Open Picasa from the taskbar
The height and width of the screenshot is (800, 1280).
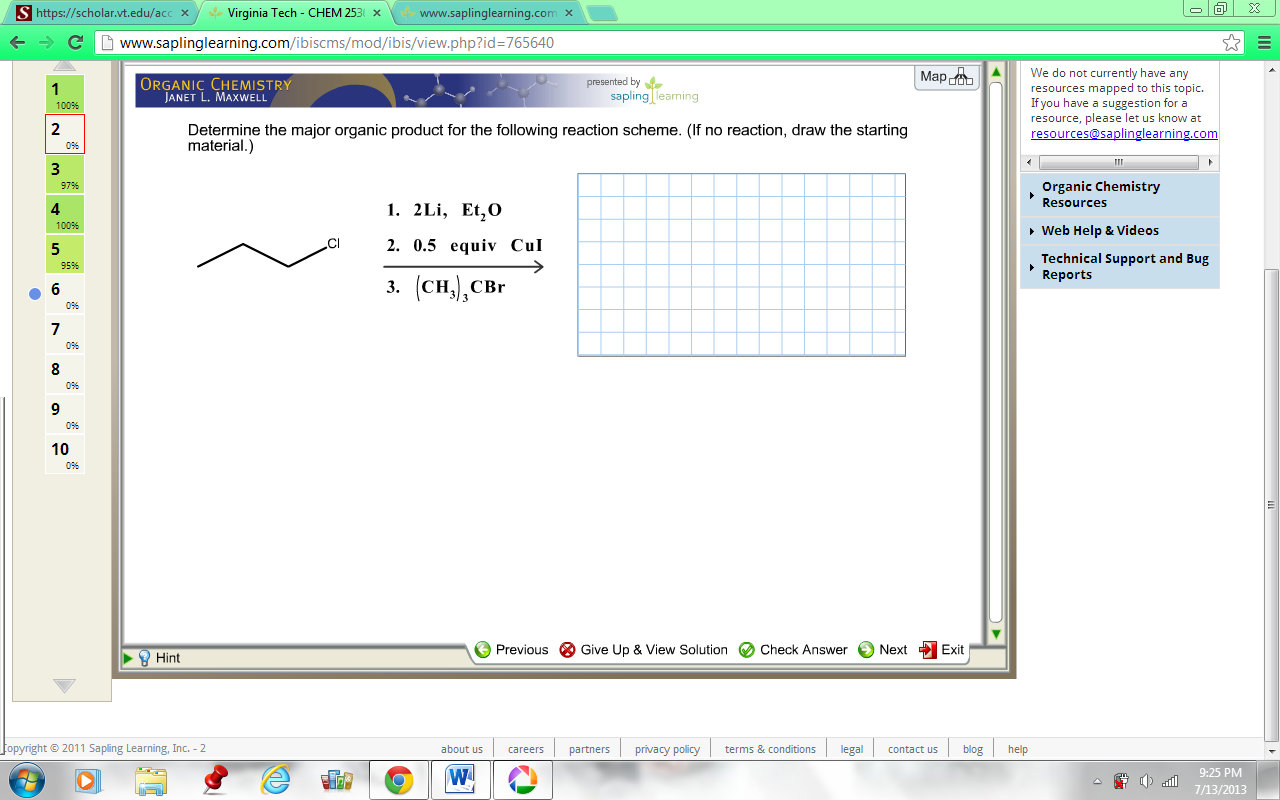click(523, 779)
